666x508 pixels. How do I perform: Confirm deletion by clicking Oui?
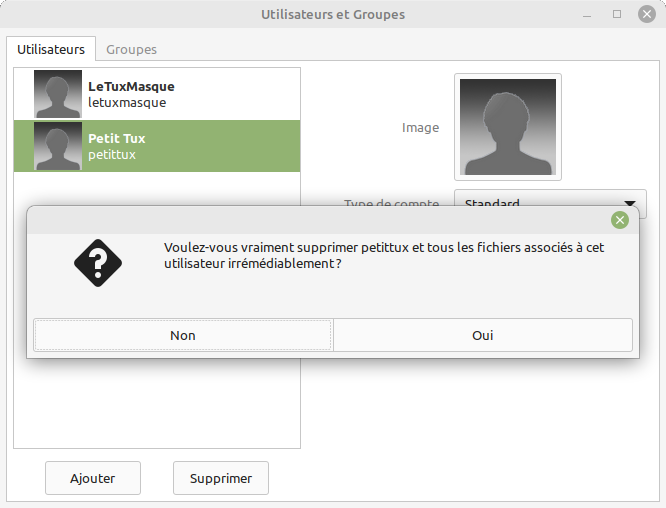click(483, 335)
